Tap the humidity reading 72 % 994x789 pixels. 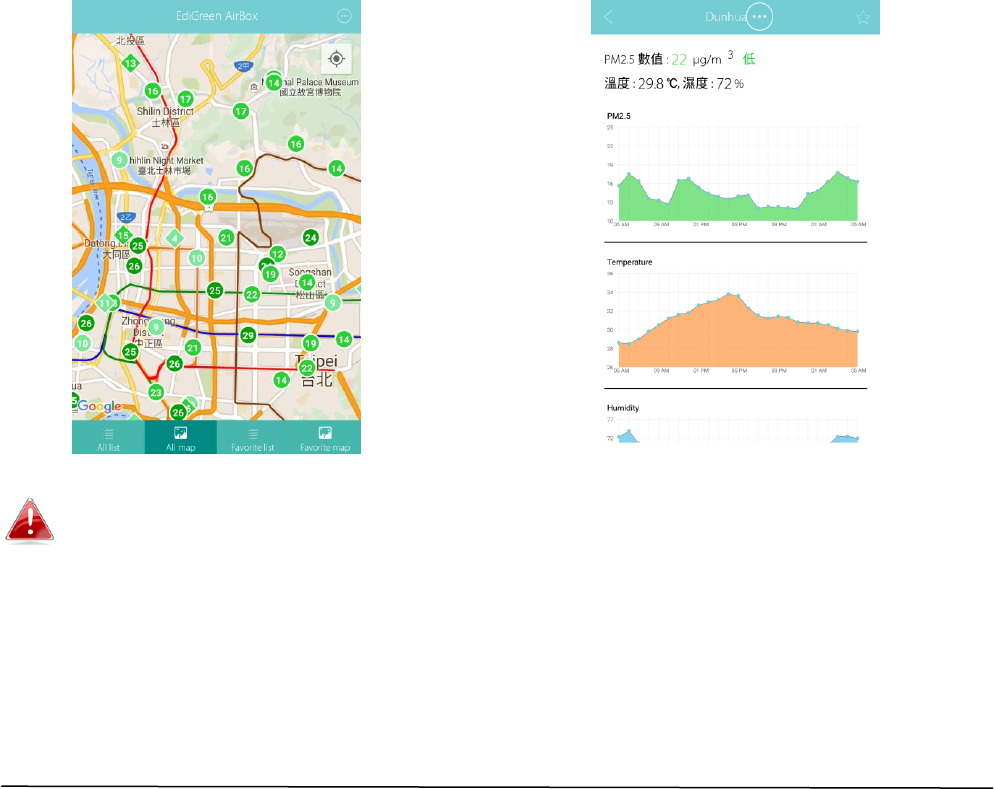(730, 84)
